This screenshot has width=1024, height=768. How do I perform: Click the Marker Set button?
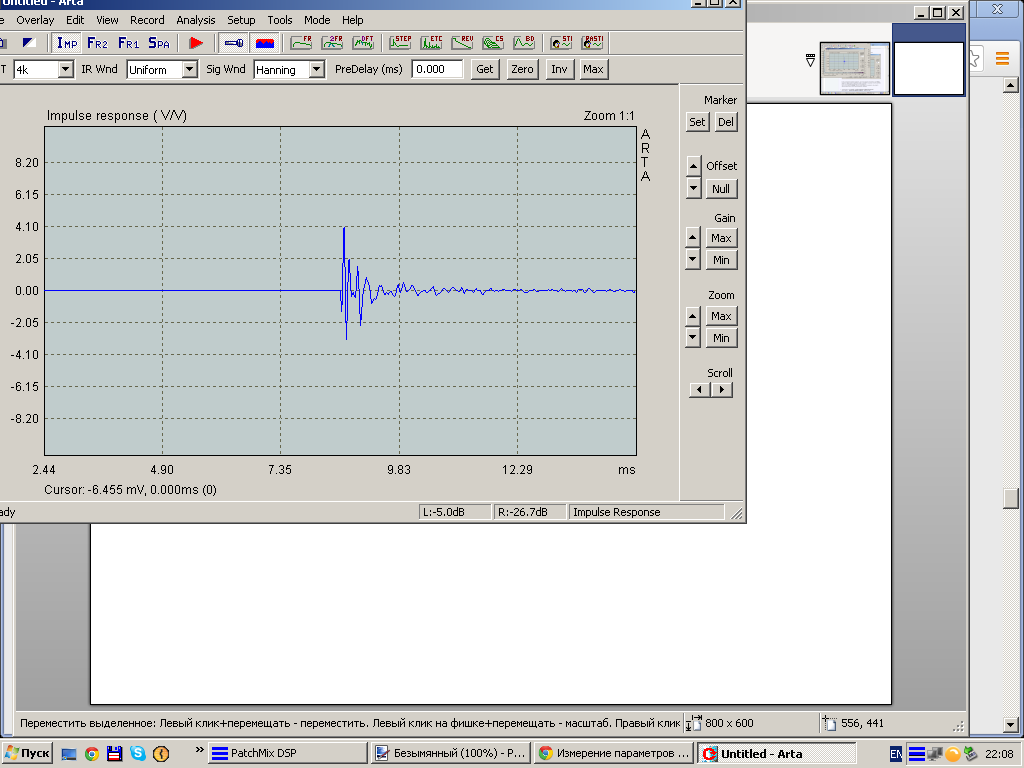pyautogui.click(x=697, y=122)
